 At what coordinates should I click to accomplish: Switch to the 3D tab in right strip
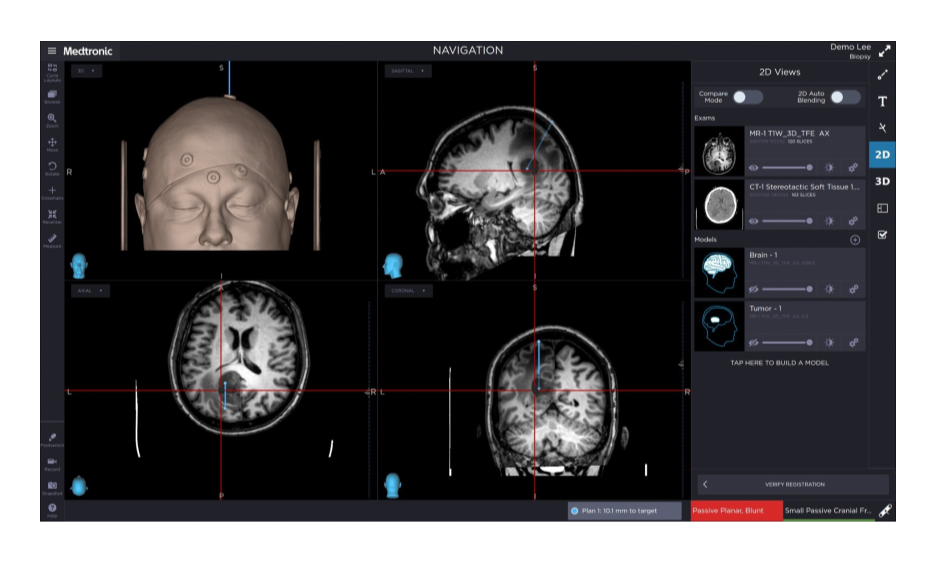[x=882, y=181]
